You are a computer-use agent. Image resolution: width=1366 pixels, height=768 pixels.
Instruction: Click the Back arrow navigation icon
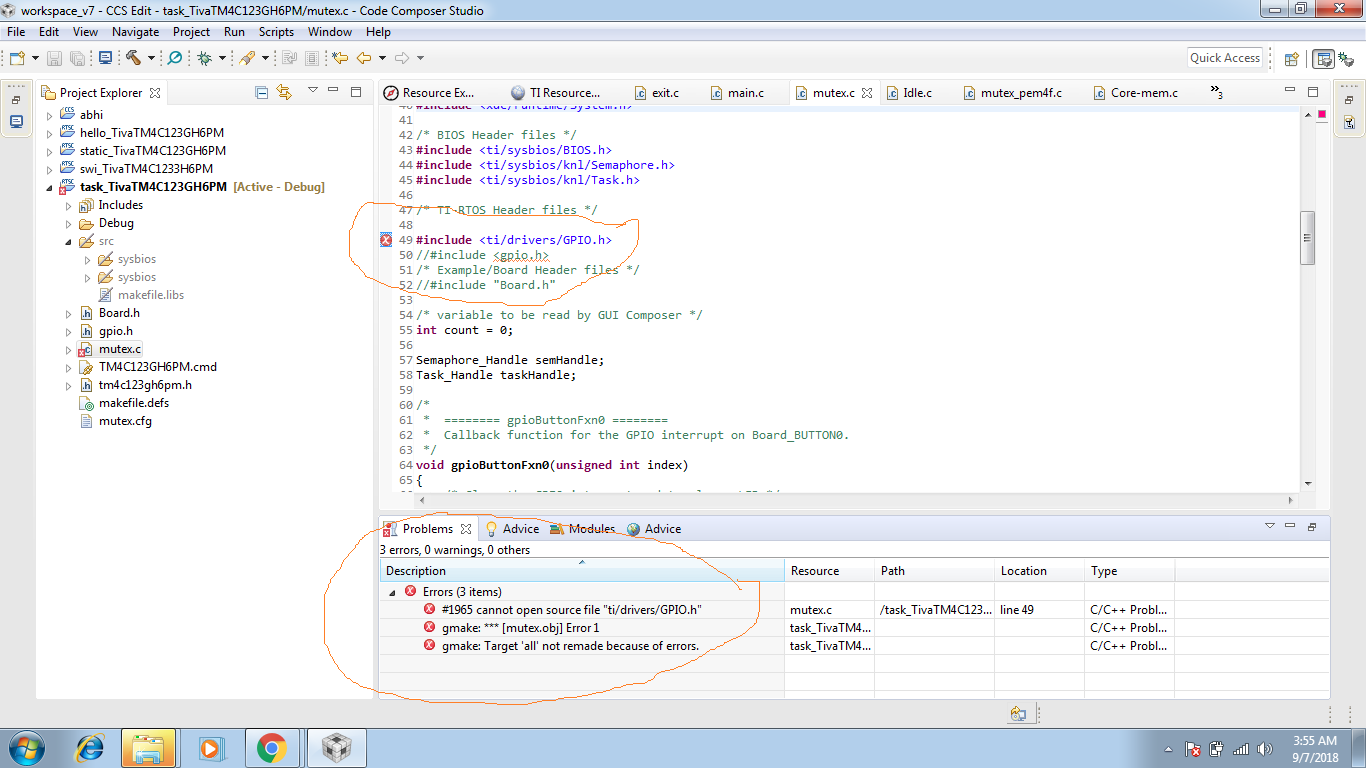(364, 58)
